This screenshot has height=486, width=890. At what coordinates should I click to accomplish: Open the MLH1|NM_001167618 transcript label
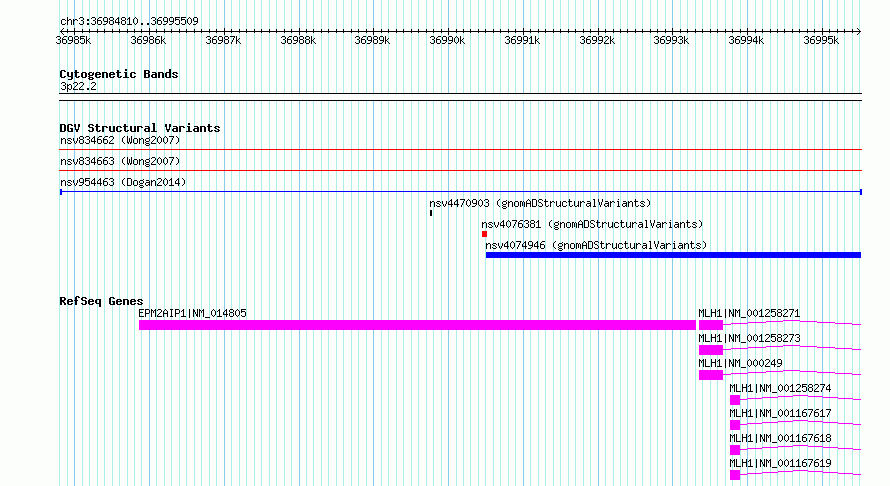(x=780, y=438)
